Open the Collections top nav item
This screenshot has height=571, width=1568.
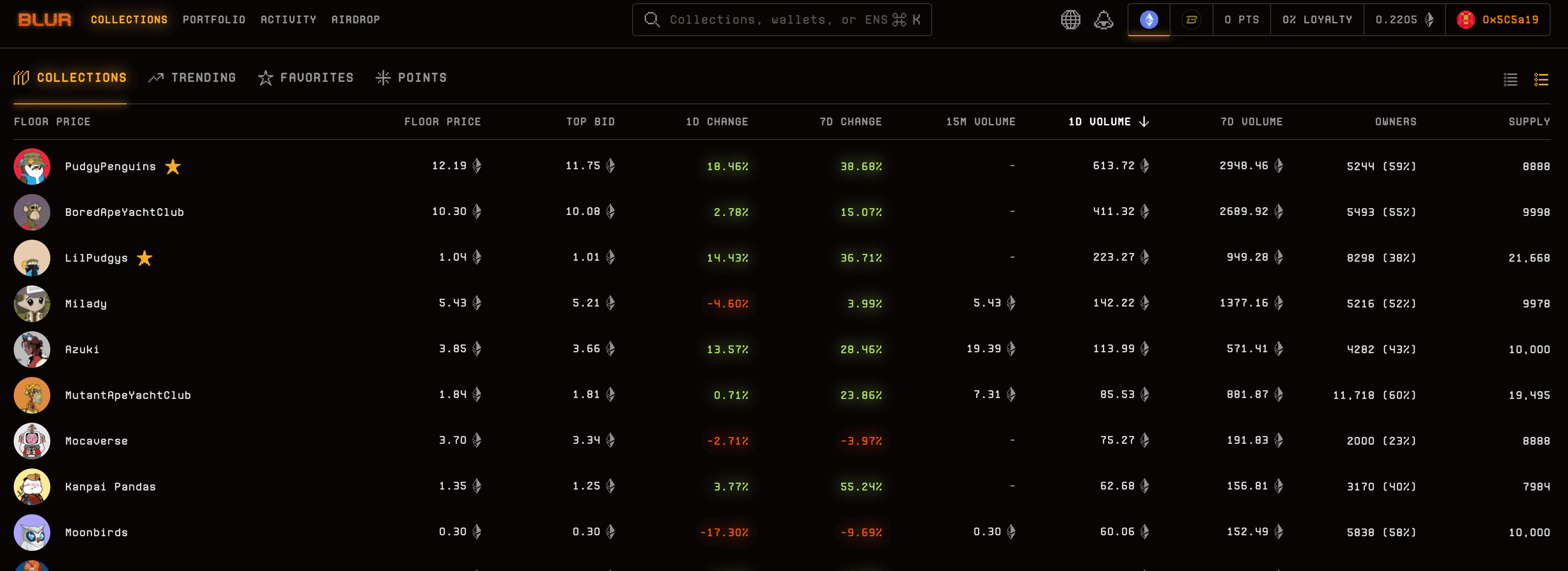[x=129, y=20]
